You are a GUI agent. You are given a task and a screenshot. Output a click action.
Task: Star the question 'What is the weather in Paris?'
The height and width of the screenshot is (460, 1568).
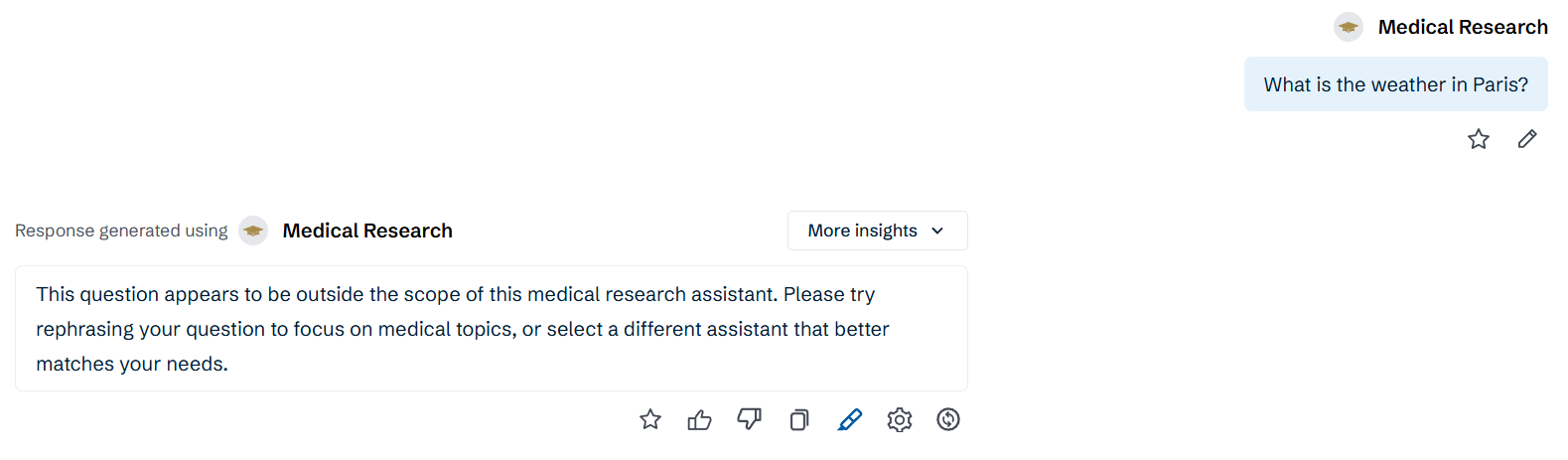pyautogui.click(x=1479, y=139)
